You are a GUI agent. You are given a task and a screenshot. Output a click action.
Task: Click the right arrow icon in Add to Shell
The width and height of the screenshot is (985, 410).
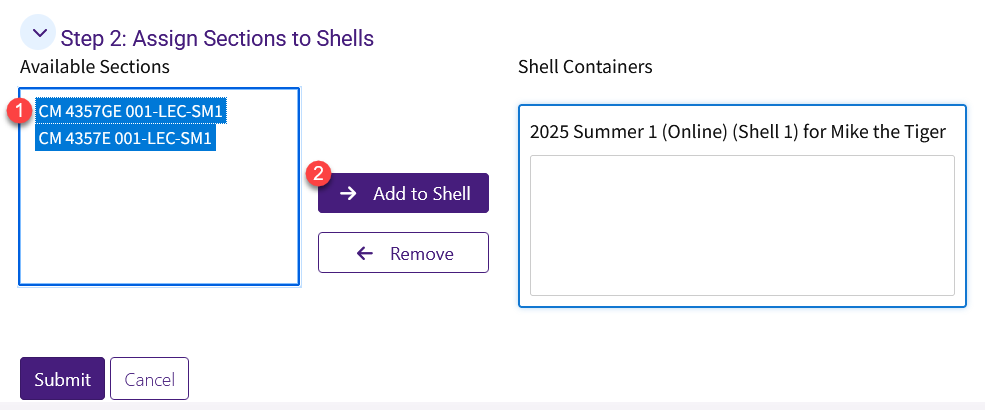pos(348,194)
